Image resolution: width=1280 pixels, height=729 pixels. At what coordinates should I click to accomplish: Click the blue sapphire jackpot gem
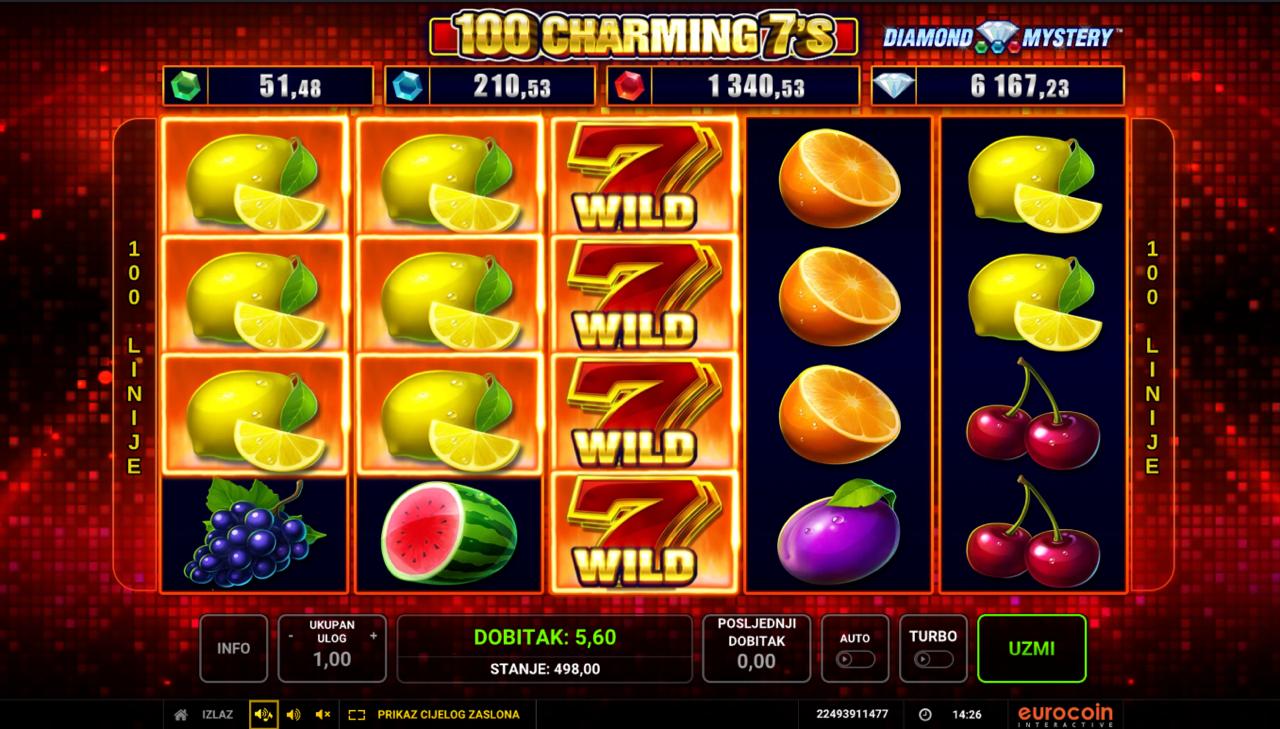click(407, 86)
